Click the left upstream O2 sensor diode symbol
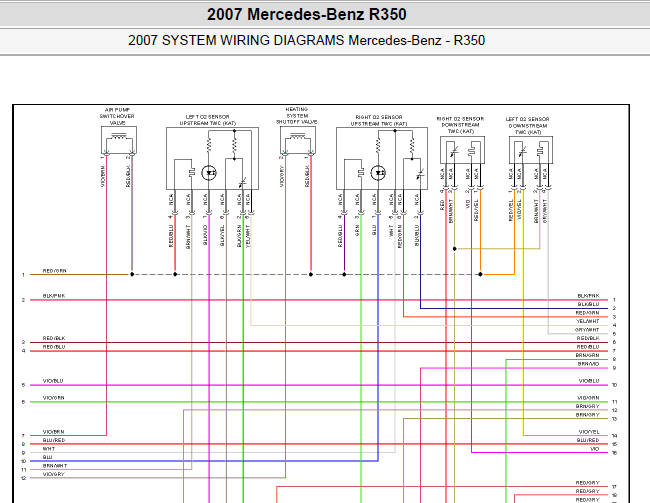Viewport: 650px width, 503px height. (x=209, y=173)
